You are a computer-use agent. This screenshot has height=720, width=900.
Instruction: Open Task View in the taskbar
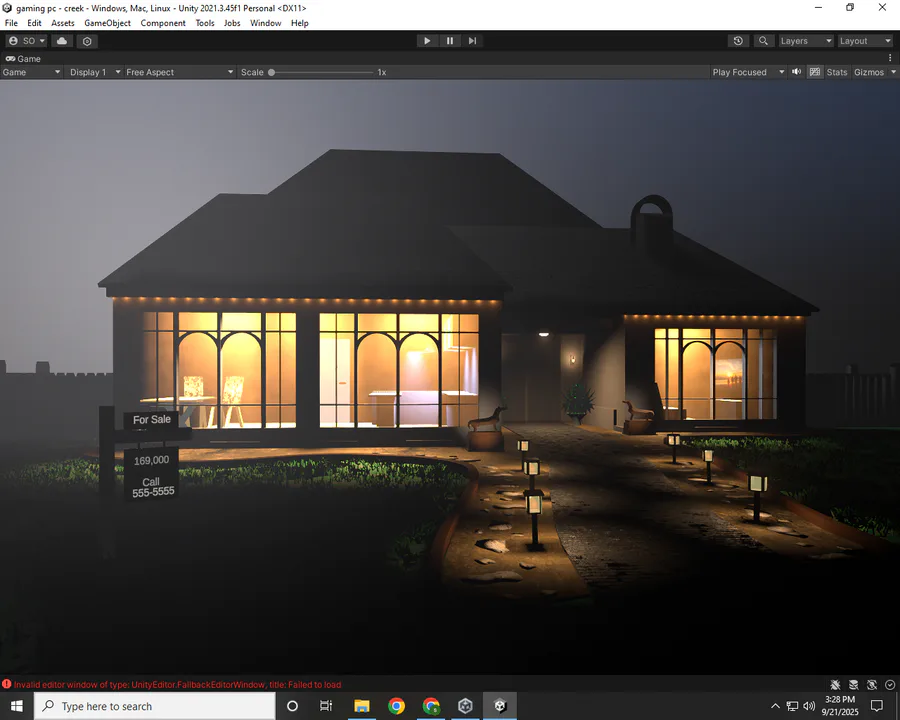pyautogui.click(x=326, y=706)
